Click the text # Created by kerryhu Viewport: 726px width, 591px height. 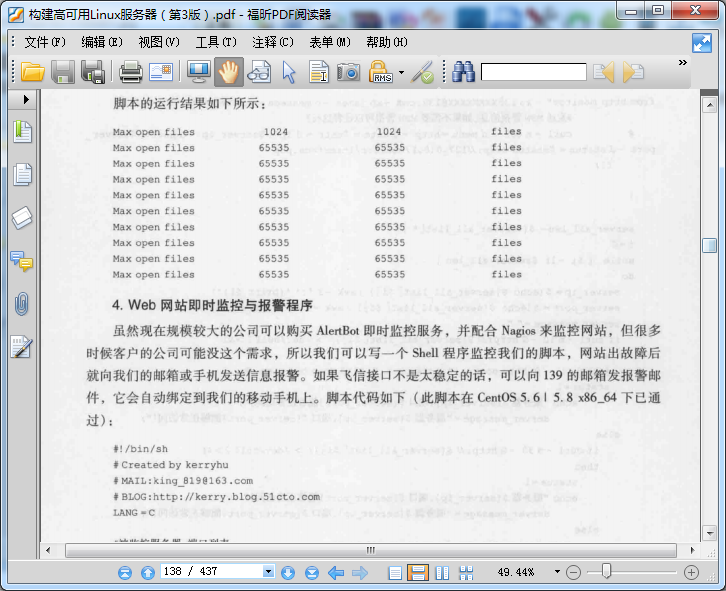(x=171, y=465)
